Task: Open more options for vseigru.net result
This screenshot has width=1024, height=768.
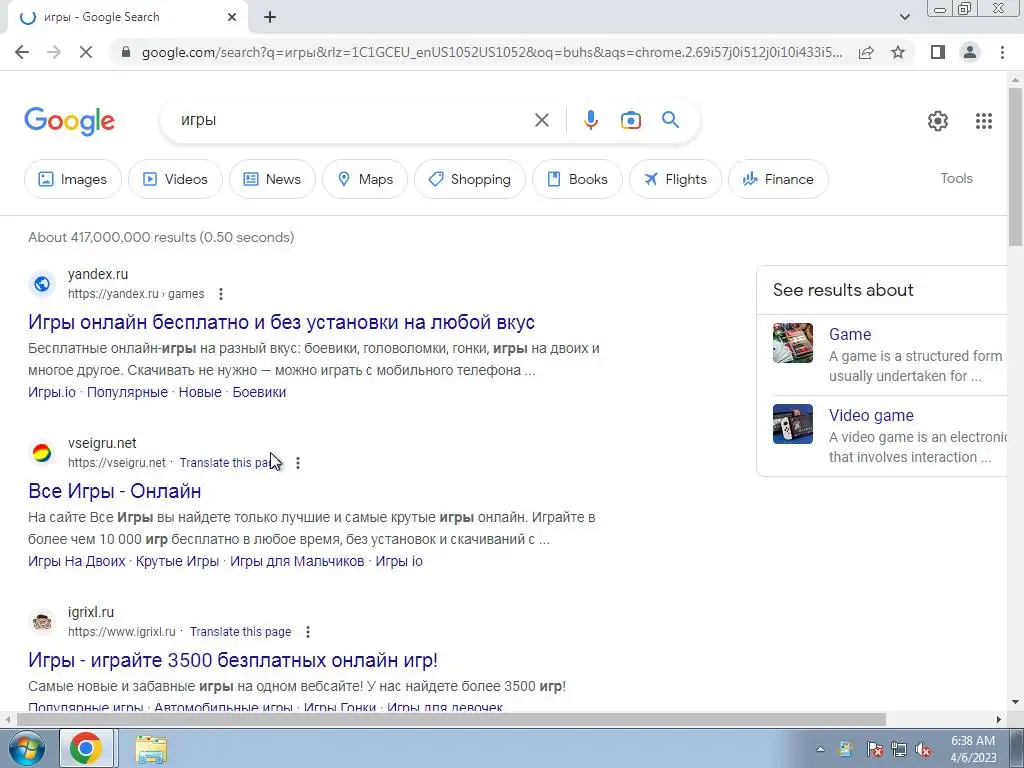Action: coord(298,463)
